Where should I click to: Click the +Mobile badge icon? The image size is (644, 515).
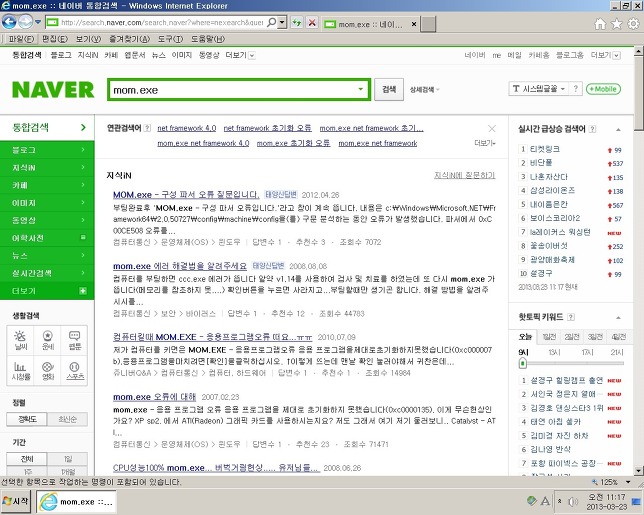point(603,89)
